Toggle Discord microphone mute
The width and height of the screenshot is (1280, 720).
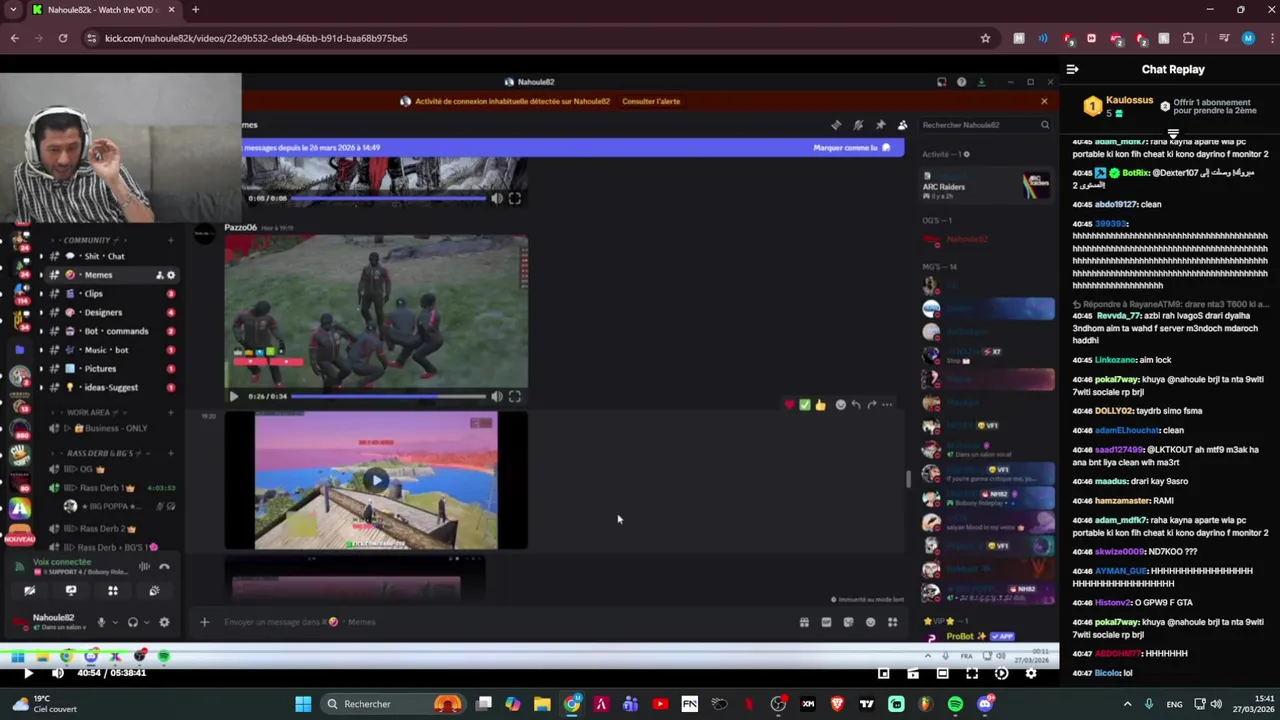(101, 622)
